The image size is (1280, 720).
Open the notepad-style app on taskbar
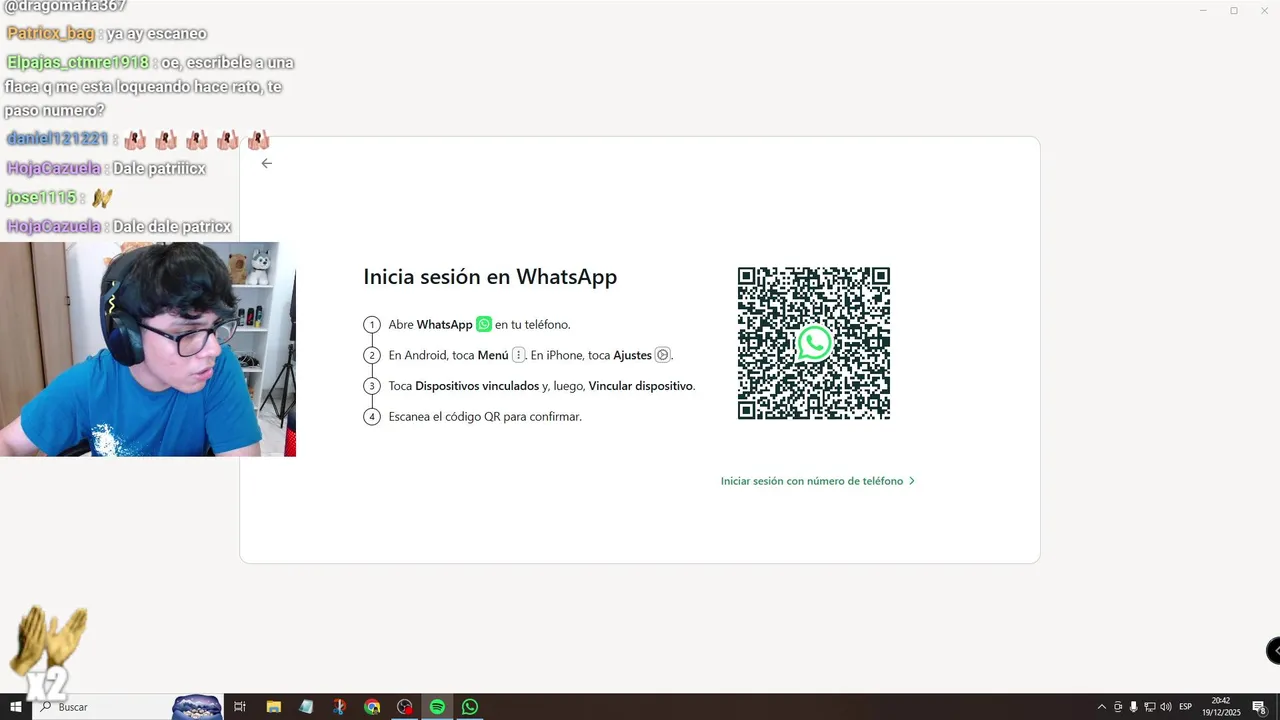306,707
